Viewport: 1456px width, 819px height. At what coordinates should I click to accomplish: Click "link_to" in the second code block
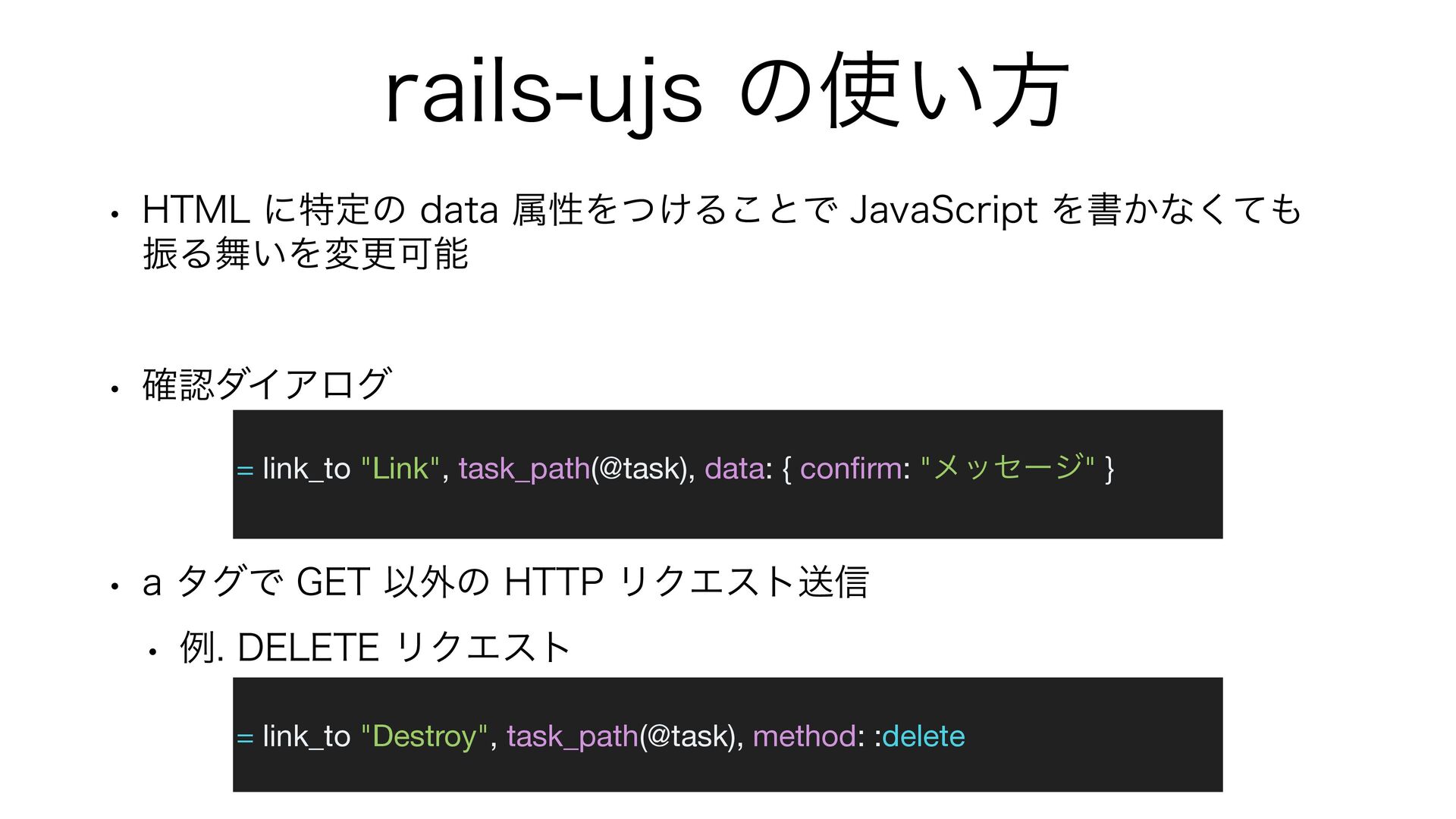(x=306, y=736)
